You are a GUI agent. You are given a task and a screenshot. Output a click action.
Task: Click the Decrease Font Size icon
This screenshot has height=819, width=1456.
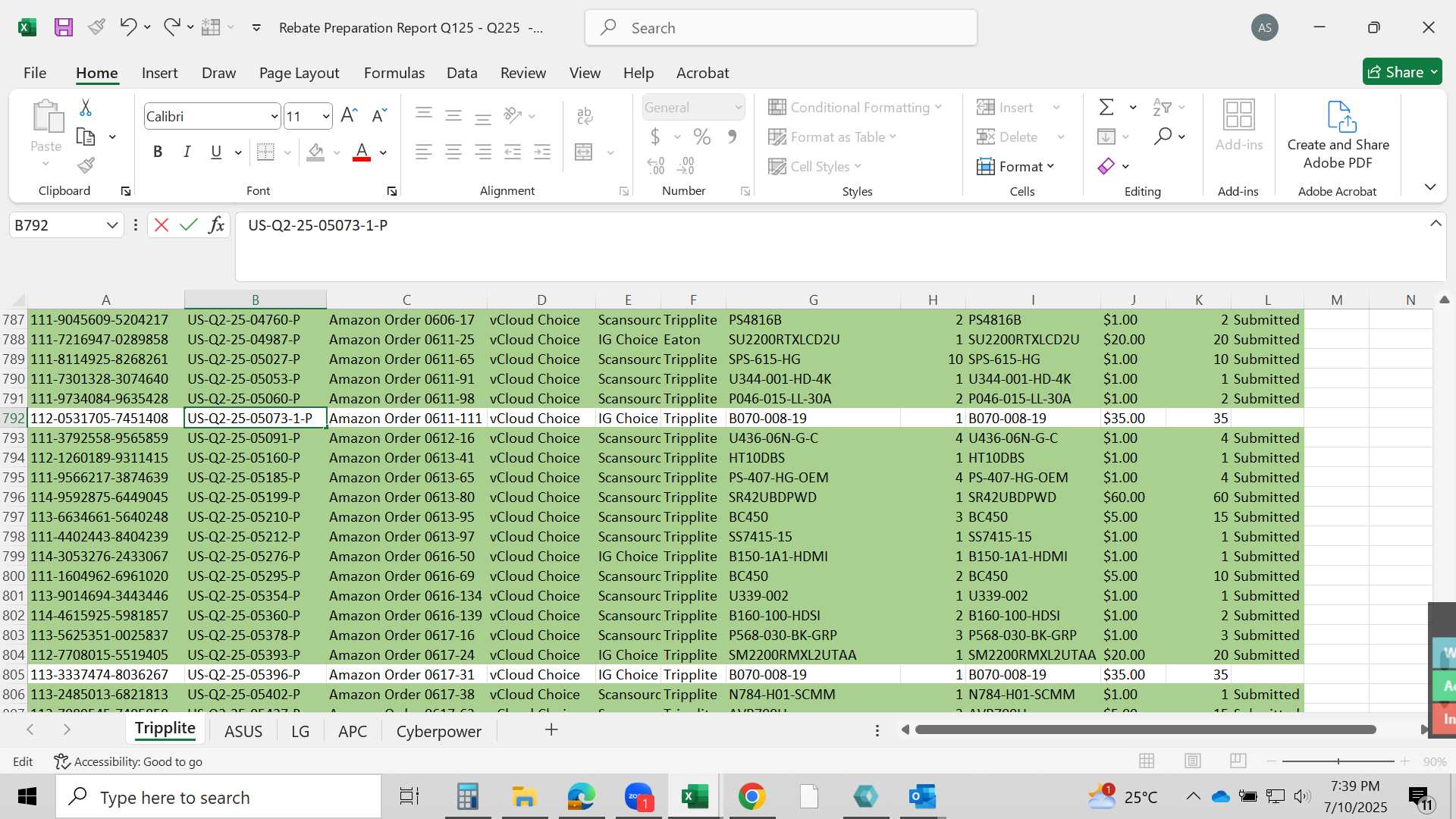379,115
